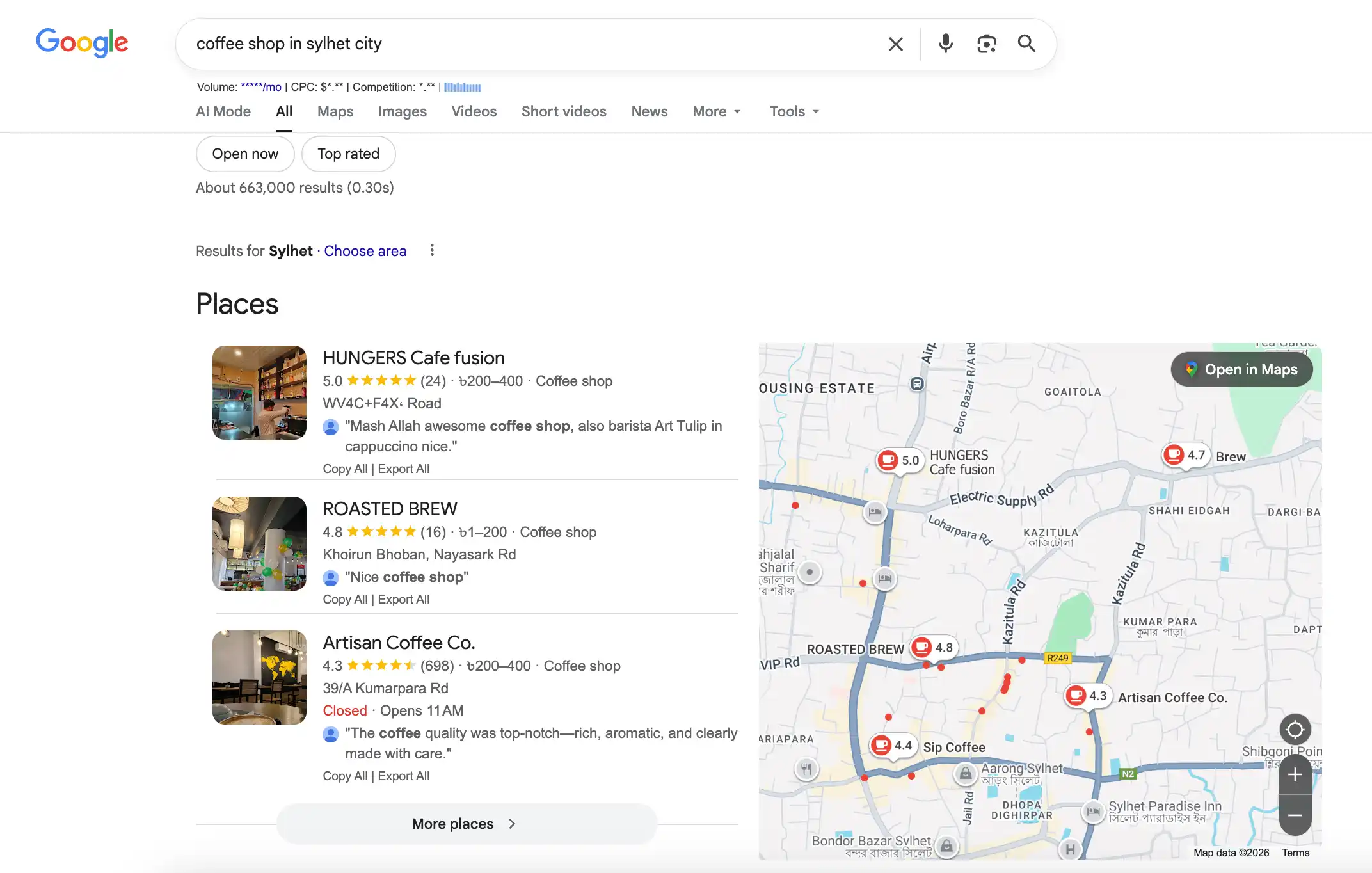
Task: Open the HUNGERS Cafe fusion thumbnail photo
Action: [259, 392]
